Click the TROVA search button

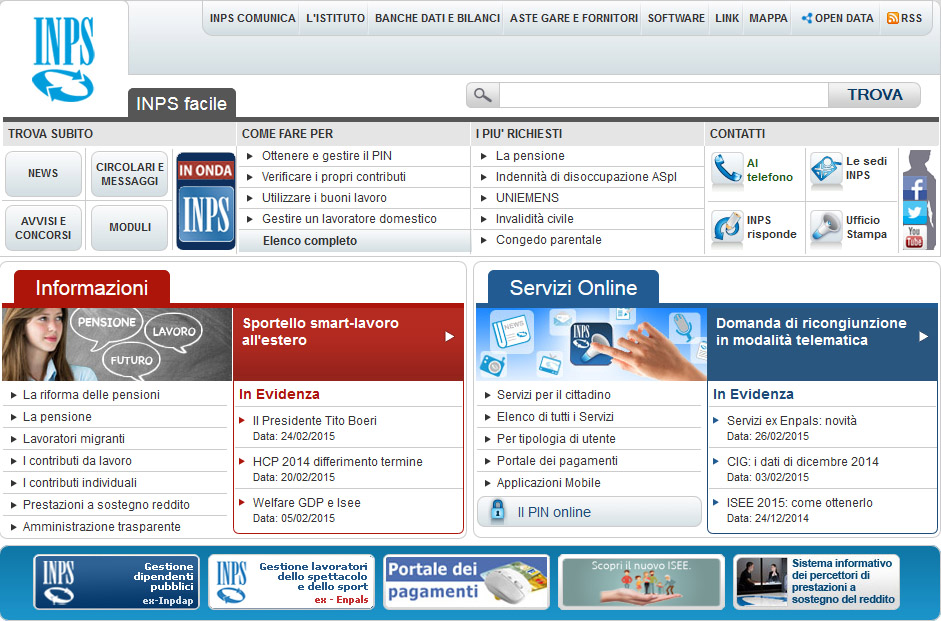point(874,95)
